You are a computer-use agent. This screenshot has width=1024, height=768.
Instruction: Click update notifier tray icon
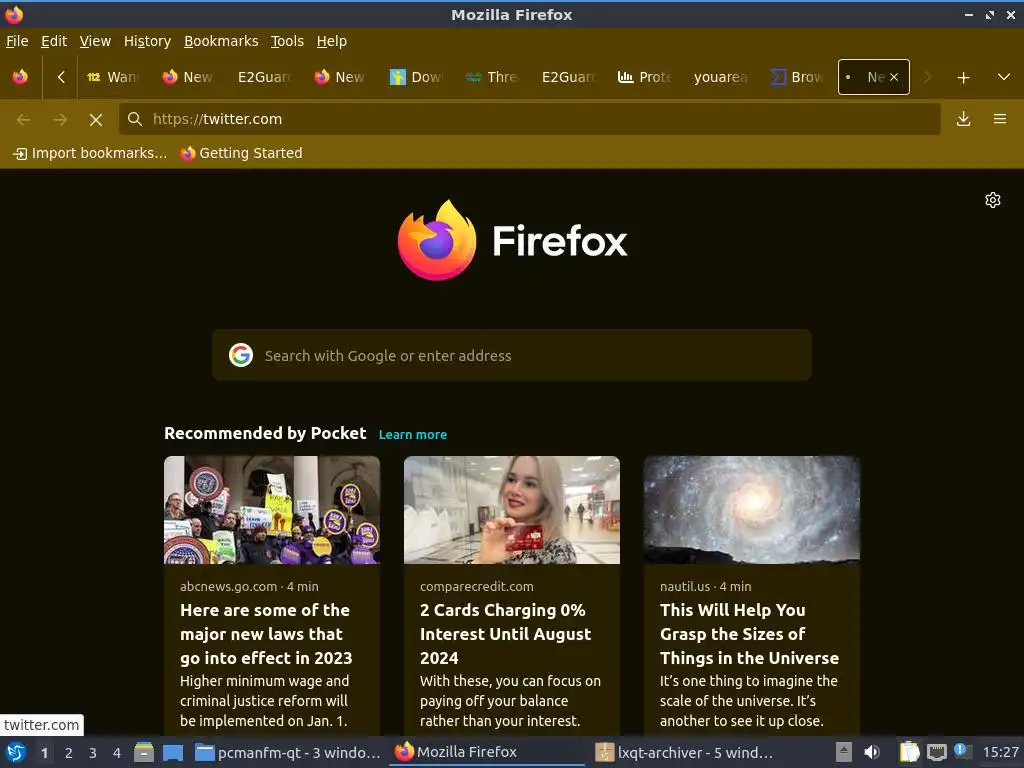[963, 751]
